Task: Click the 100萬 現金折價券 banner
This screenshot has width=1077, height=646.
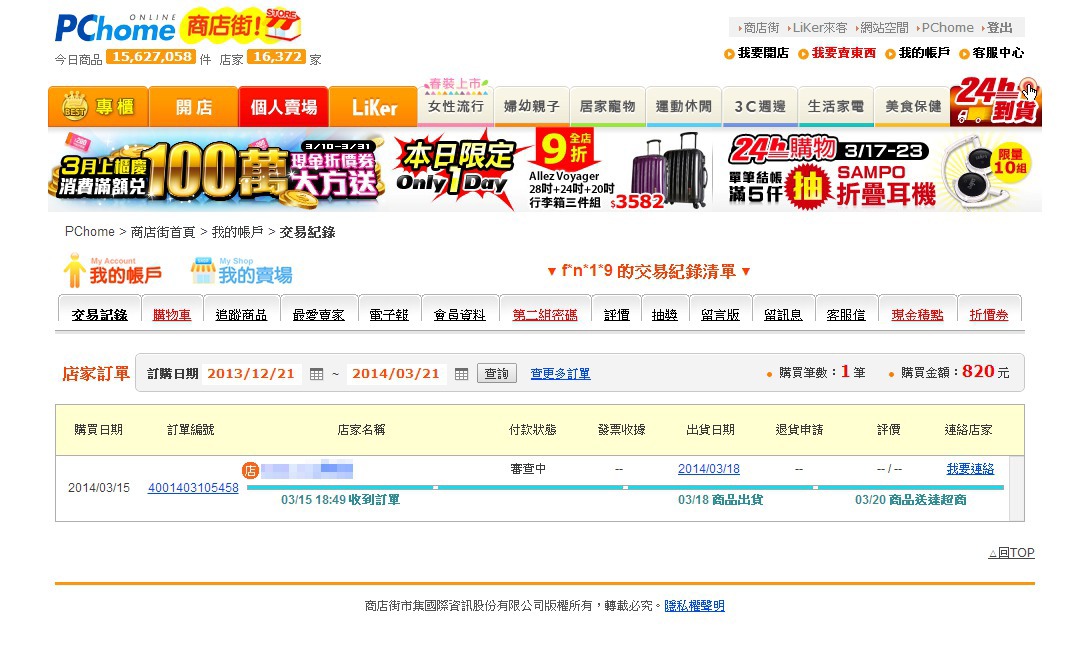Action: coord(216,170)
